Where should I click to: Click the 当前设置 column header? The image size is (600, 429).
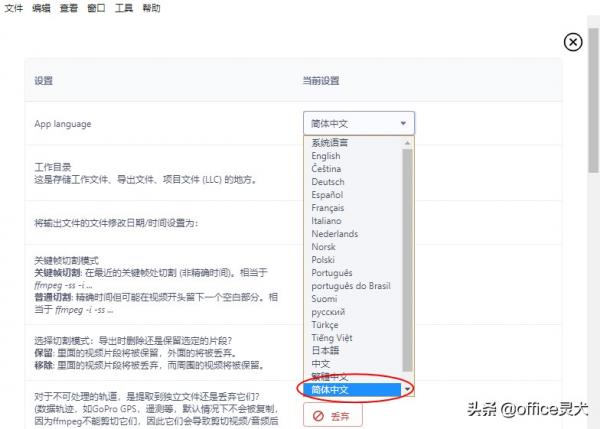tap(321, 81)
